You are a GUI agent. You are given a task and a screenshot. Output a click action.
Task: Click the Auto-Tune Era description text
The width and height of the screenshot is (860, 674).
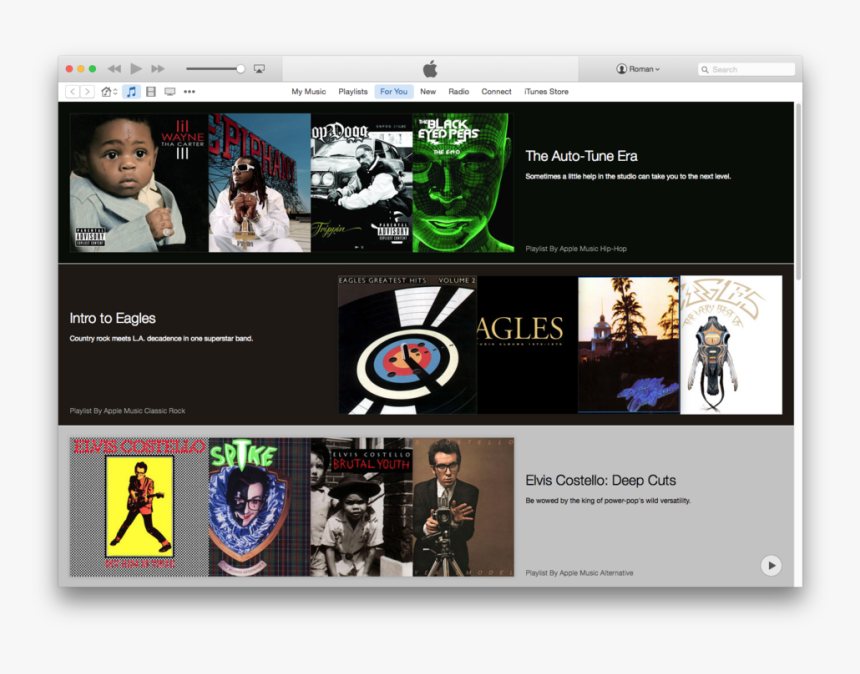coord(628,177)
